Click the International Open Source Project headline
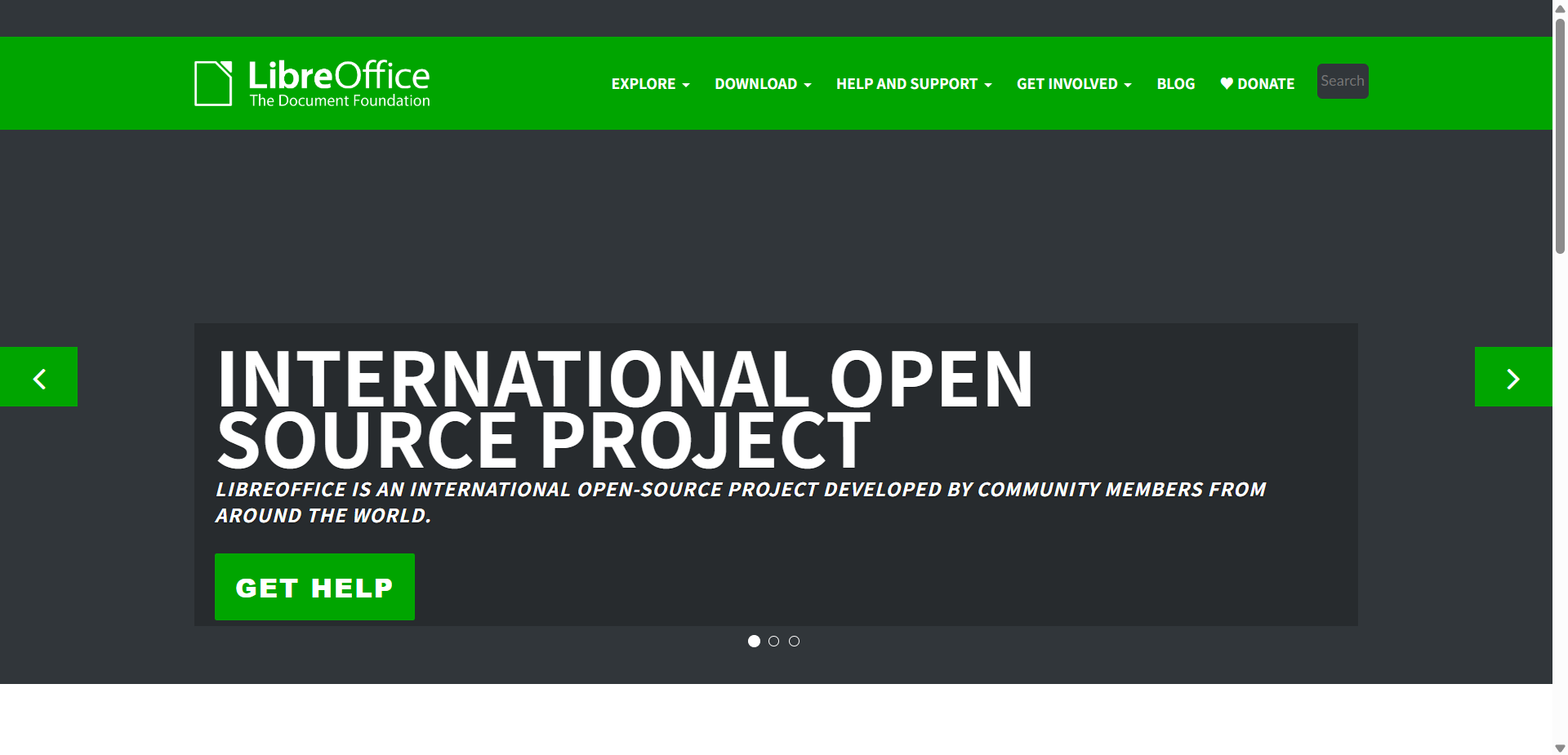The image size is (1568, 755). [625, 409]
